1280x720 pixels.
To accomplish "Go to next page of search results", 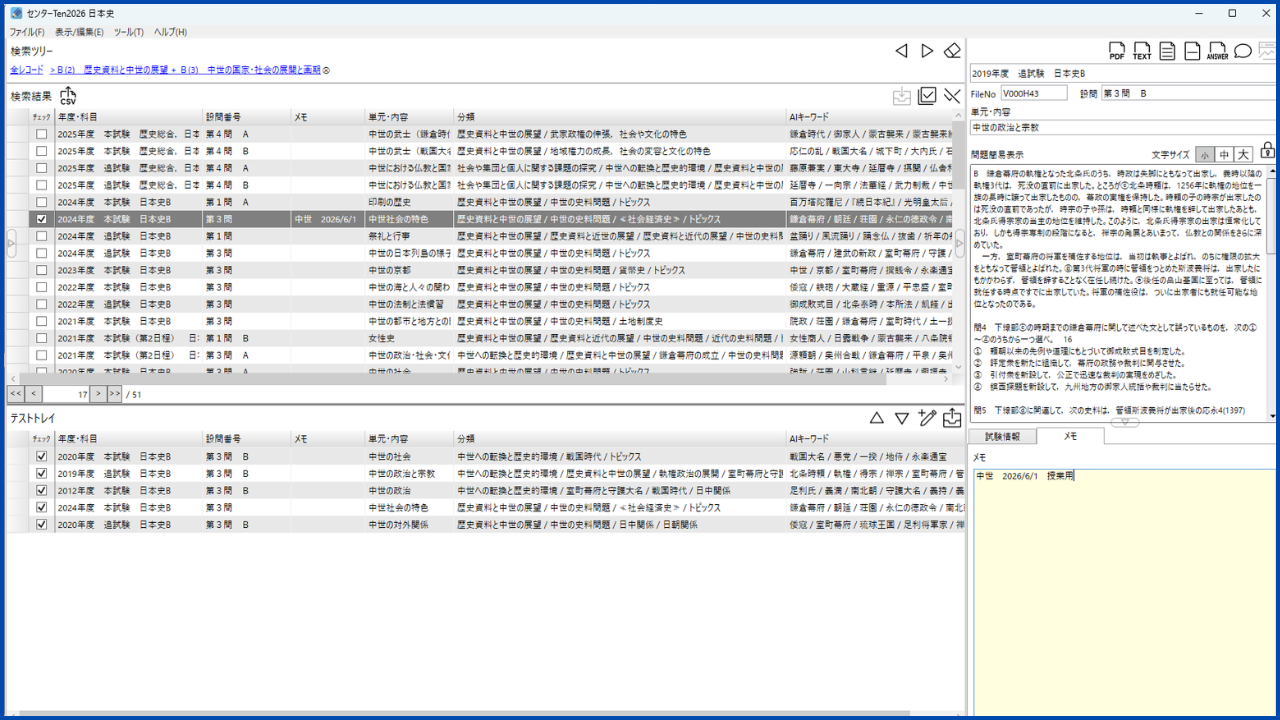I will tap(98, 394).
